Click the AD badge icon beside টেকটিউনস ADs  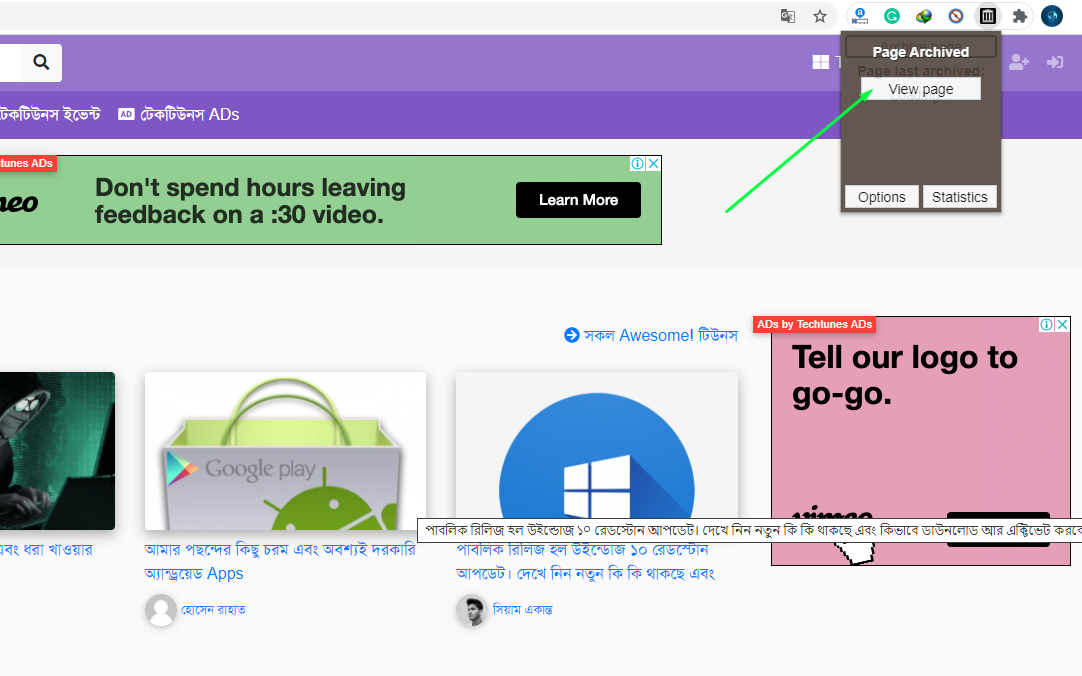pos(126,115)
